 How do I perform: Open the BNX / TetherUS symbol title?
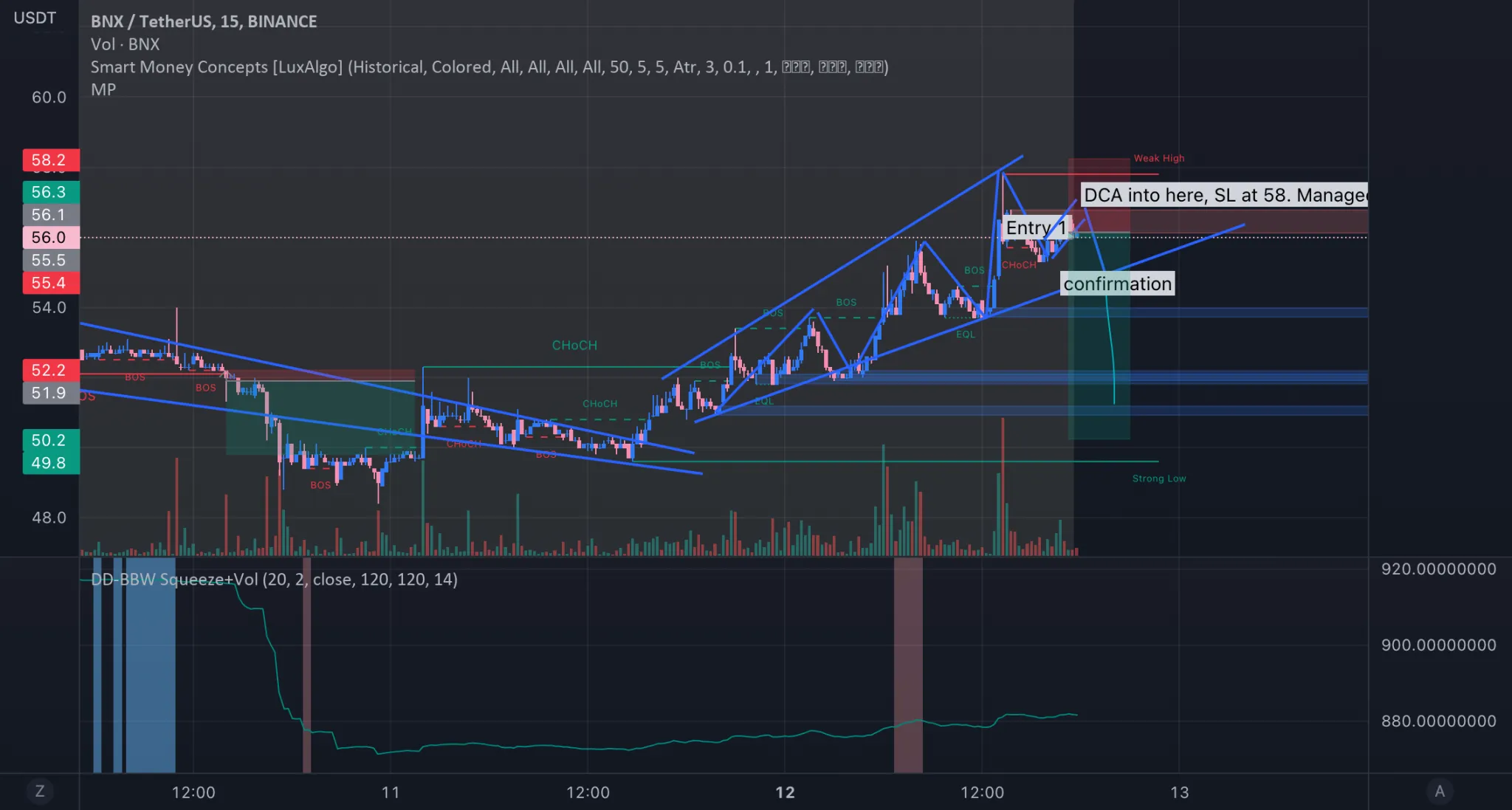204,21
